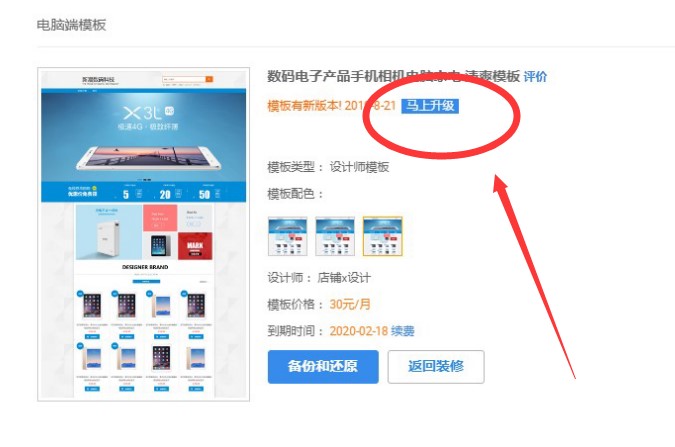This screenshot has height=447, width=675.
Task: Click the search box in template preview
Action: [x=184, y=79]
